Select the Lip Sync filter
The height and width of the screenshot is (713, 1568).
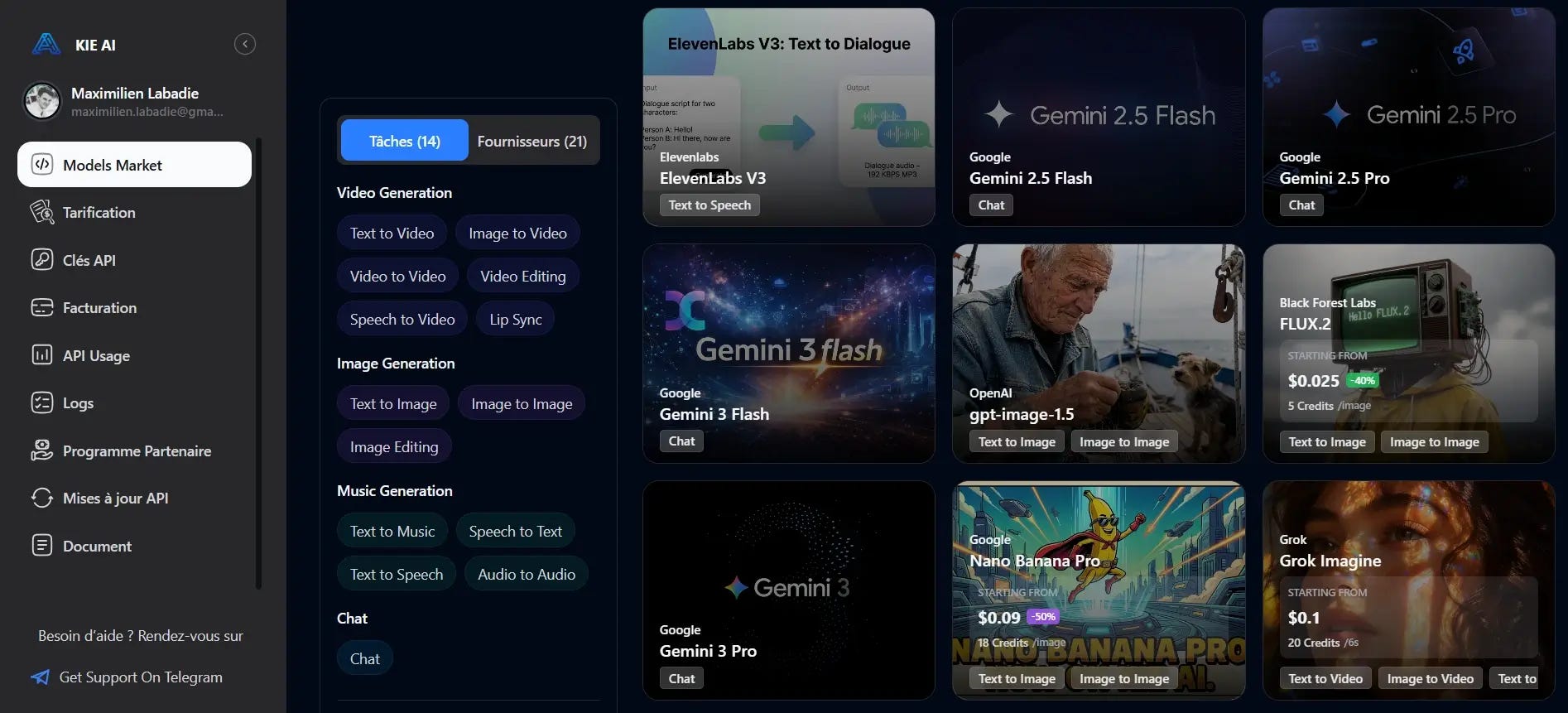[516, 319]
